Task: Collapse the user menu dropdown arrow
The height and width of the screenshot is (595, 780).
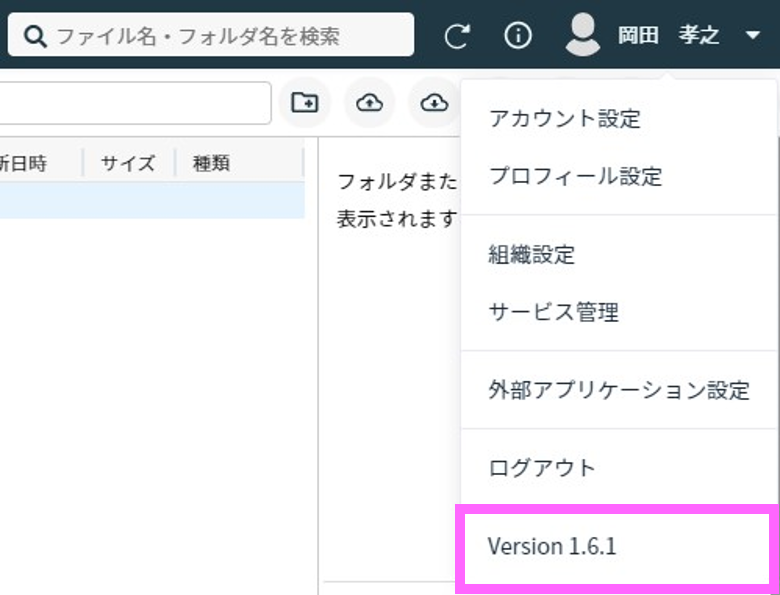Action: coord(753,36)
